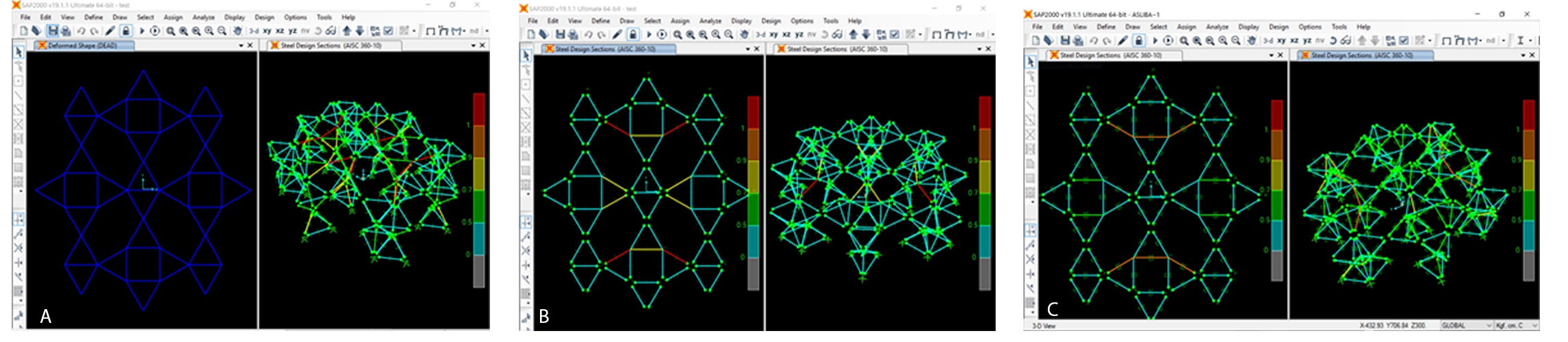Click Rotate 3D view icon in window C
The height and width of the screenshot is (342, 1568).
coord(1333,40)
